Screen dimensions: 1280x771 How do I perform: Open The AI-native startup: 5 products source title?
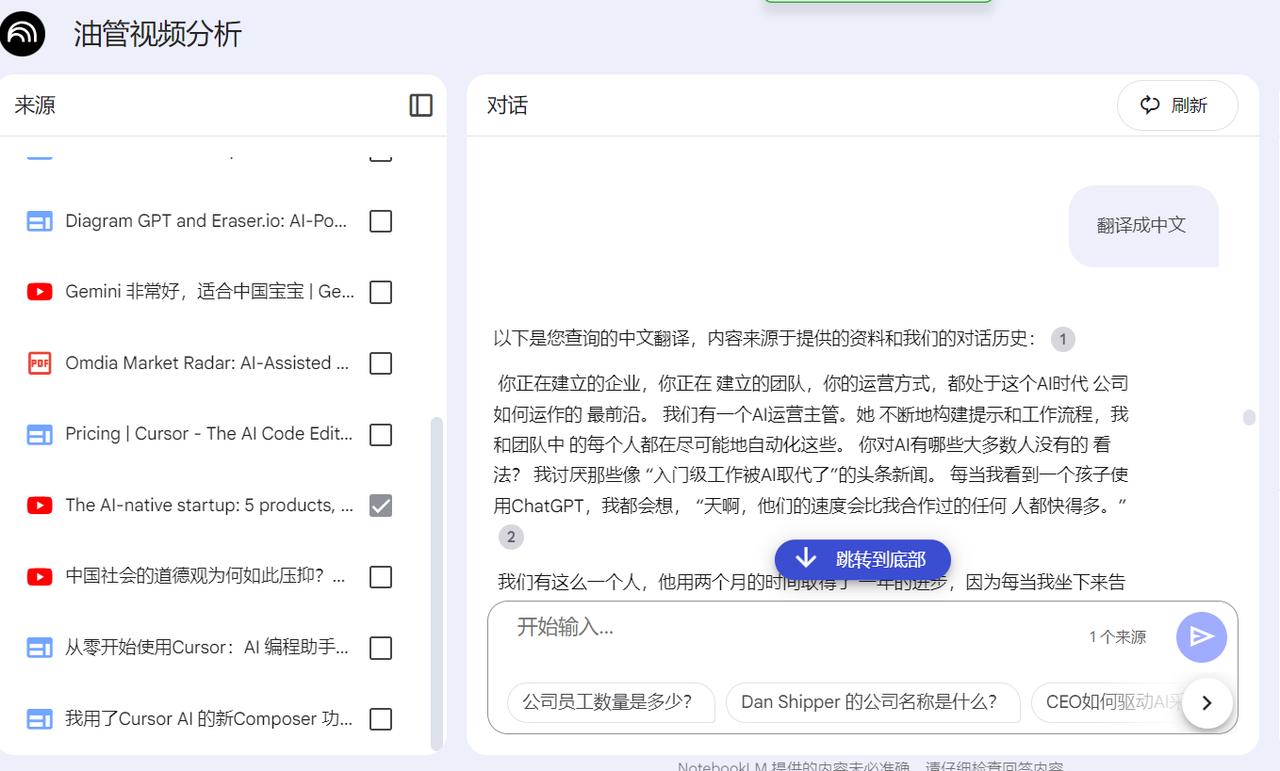(209, 505)
